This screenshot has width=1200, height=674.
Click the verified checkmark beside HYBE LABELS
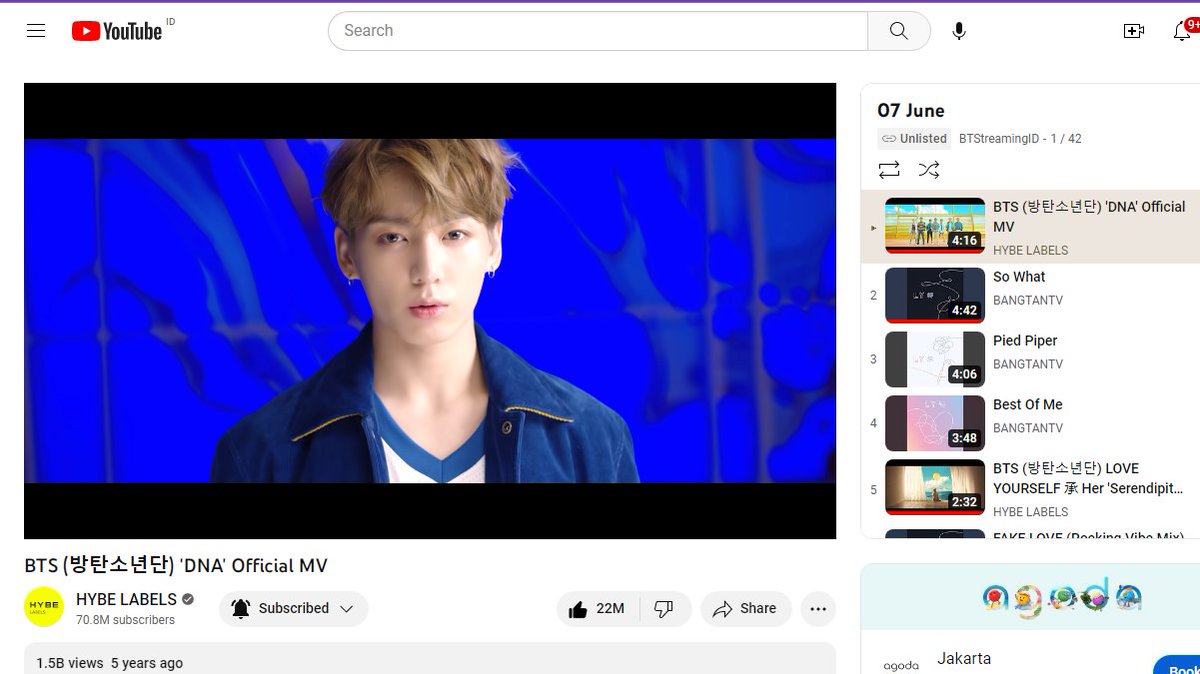[188, 600]
